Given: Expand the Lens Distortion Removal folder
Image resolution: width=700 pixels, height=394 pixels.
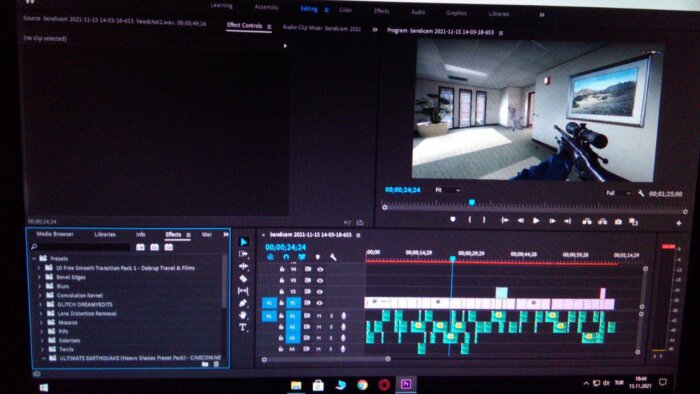Looking at the screenshot, I should point(41,313).
